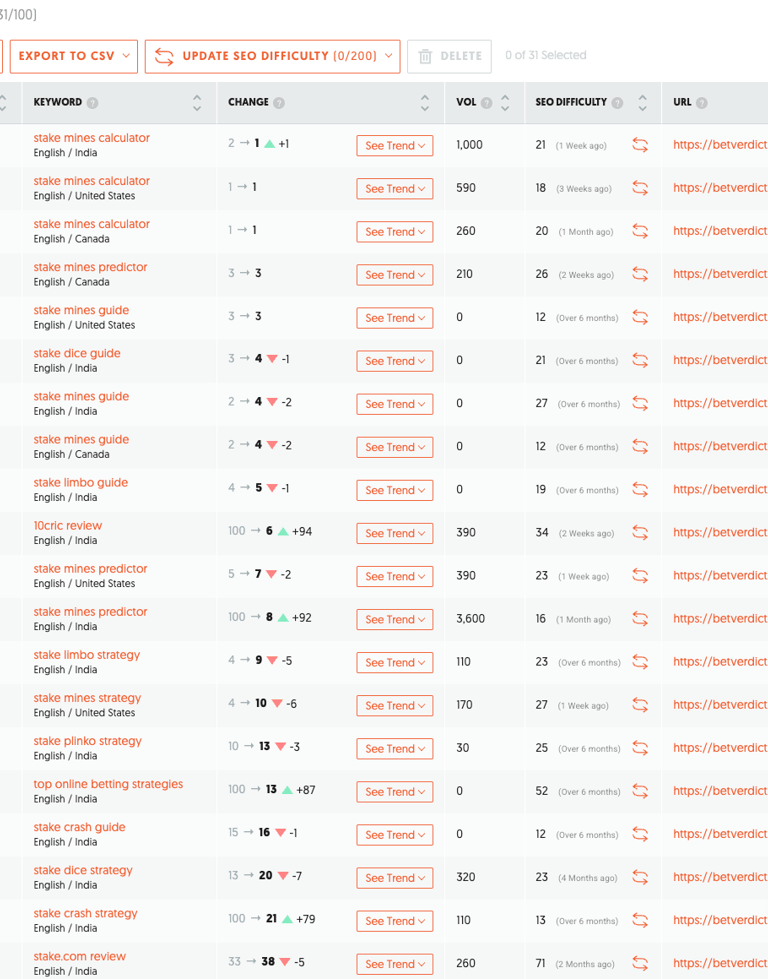768x979 pixels.
Task: Refresh SEO difficulty for 10cric review row
Action: pos(640,533)
